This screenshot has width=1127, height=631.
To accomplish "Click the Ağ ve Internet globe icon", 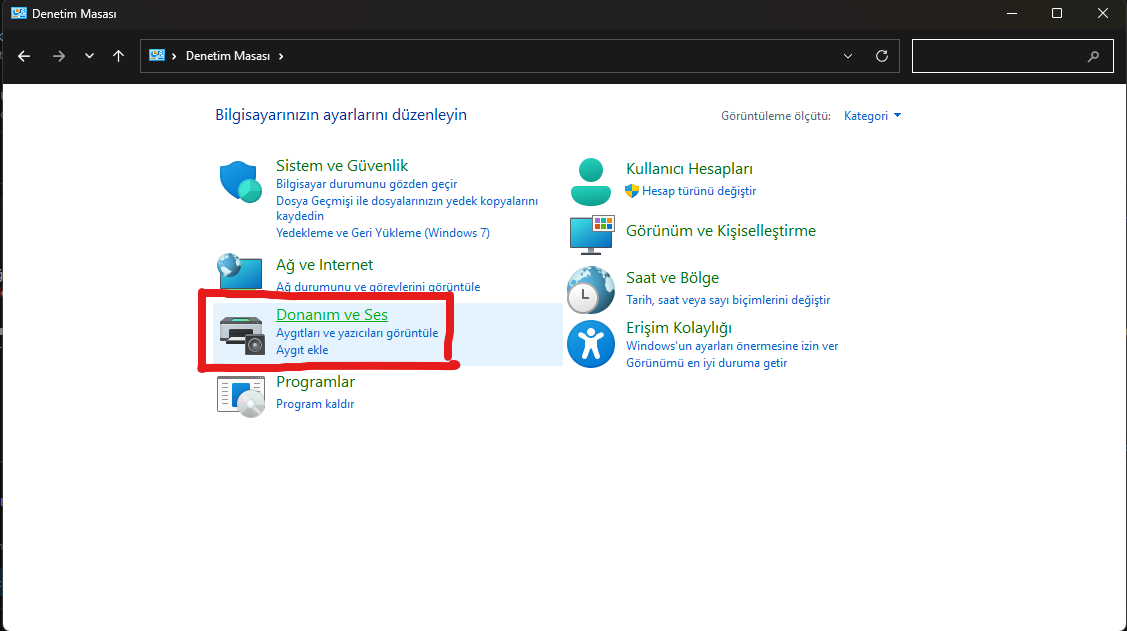I will pyautogui.click(x=240, y=272).
